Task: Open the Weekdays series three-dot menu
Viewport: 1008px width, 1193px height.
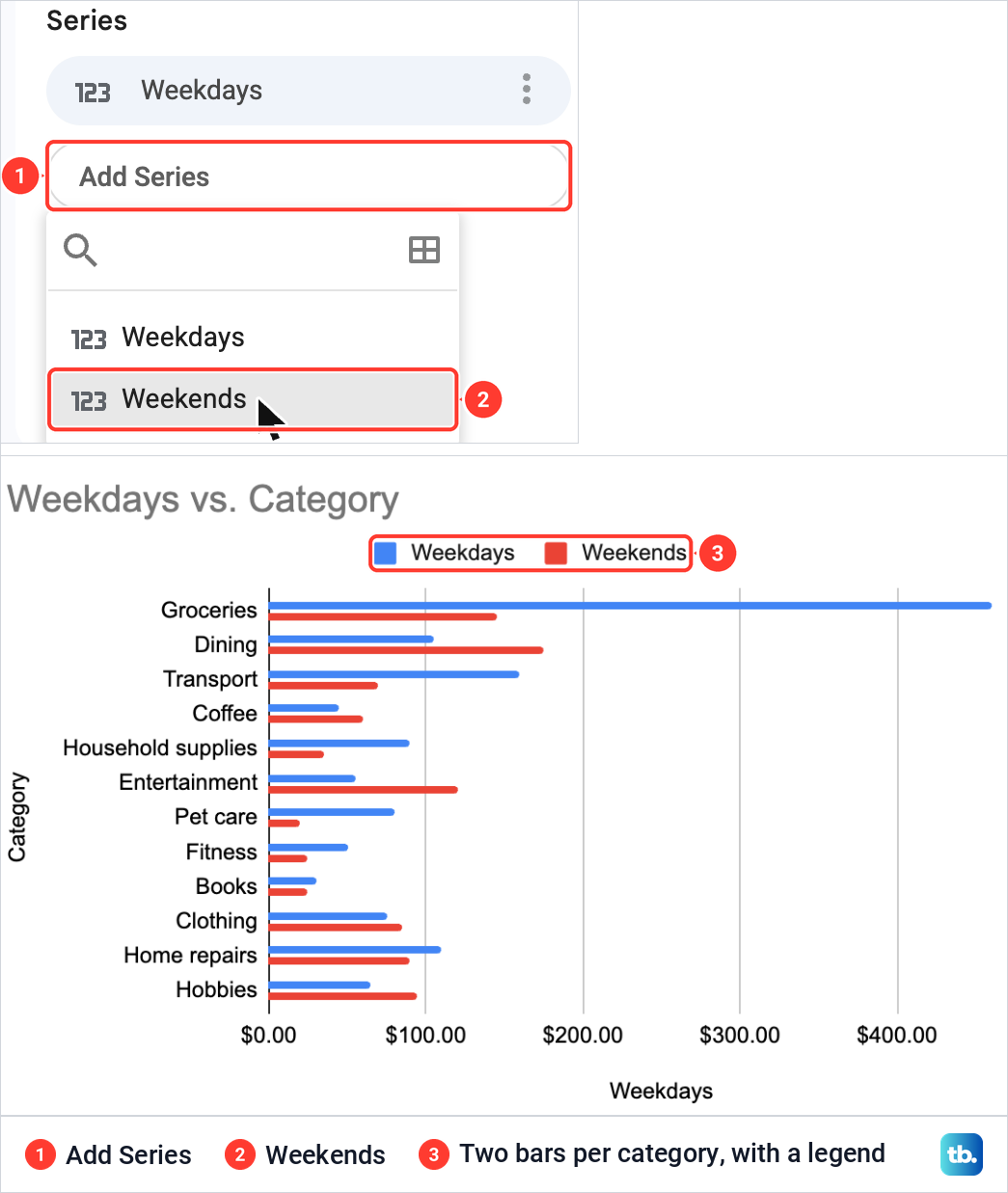Action: tap(526, 89)
